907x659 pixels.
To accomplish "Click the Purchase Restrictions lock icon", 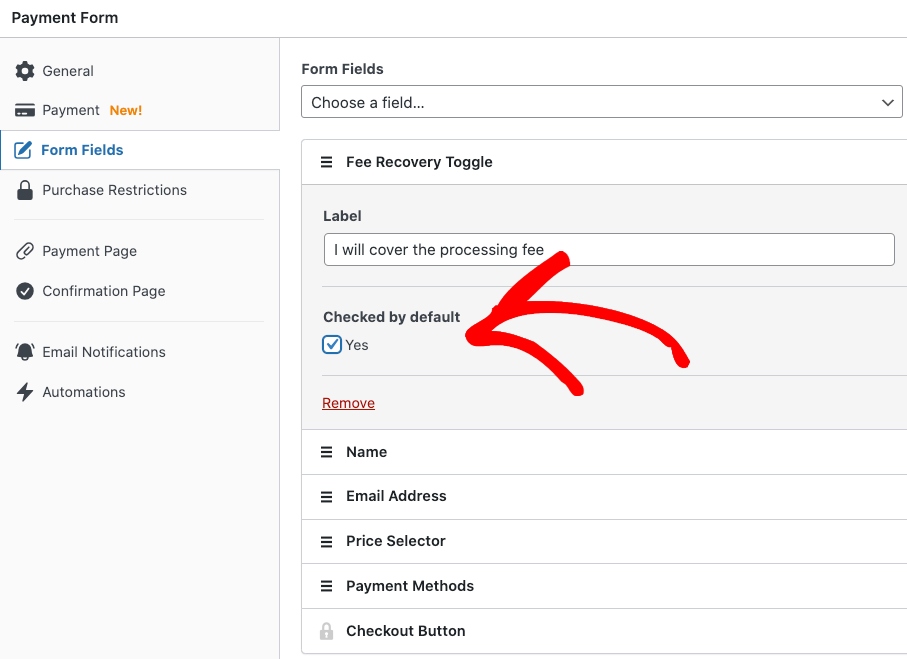I will [25, 190].
